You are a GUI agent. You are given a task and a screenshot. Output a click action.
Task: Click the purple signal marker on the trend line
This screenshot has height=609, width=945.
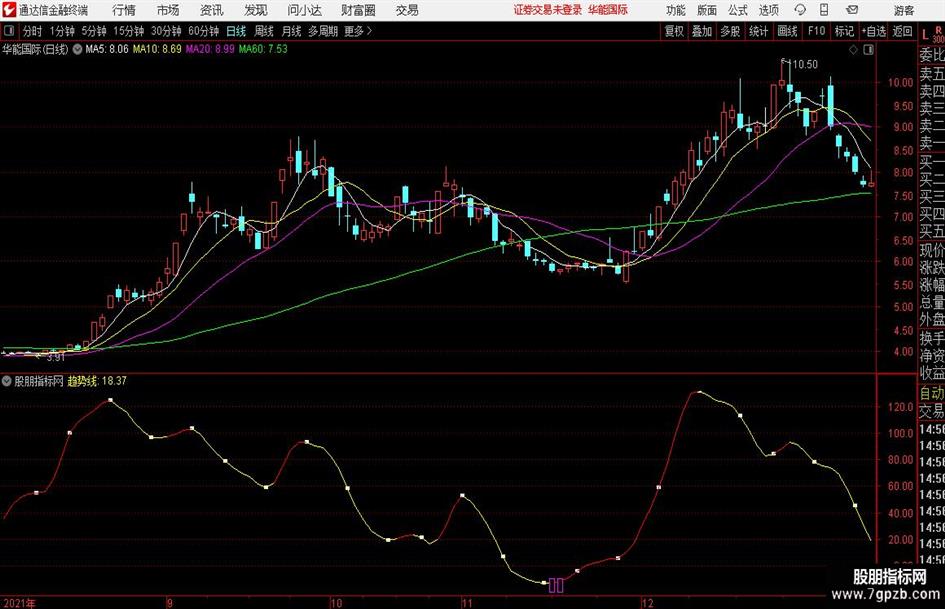coord(556,585)
